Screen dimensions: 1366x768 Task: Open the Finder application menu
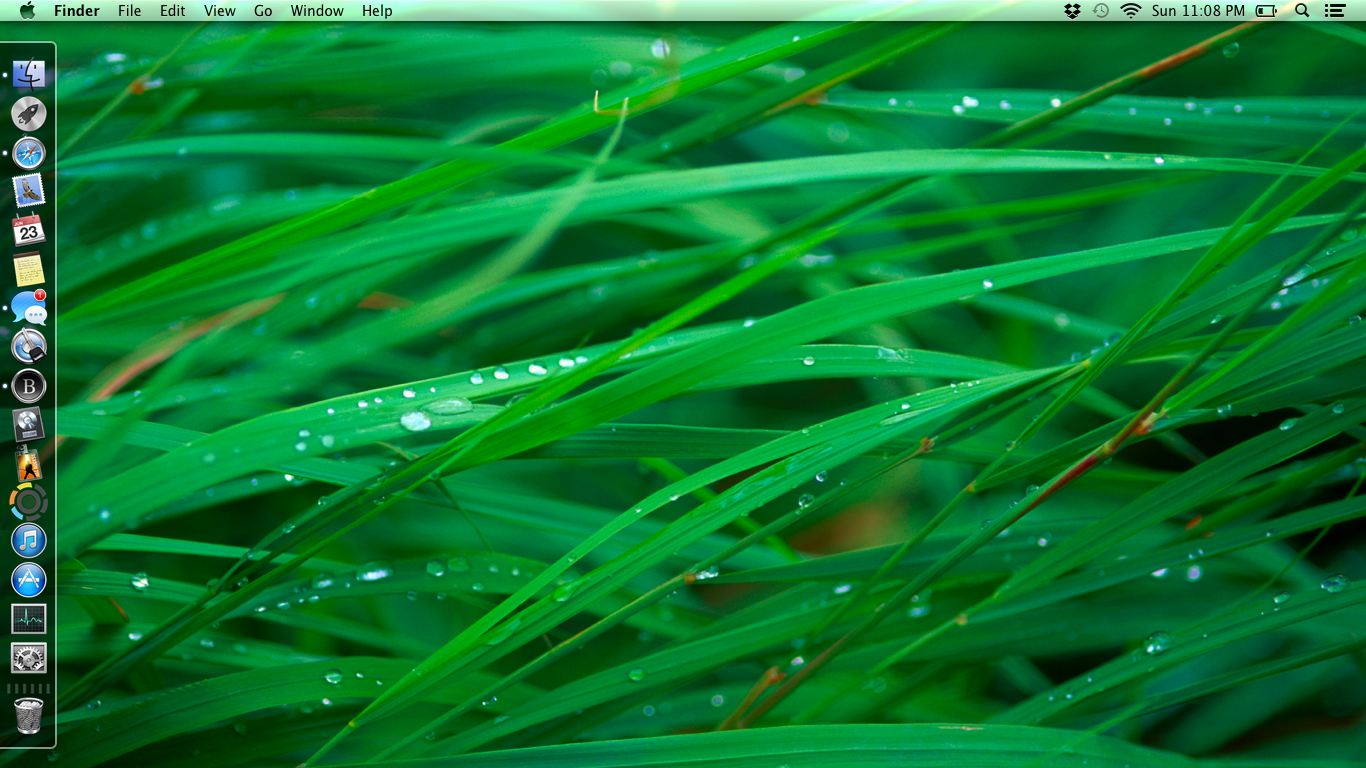(x=77, y=11)
